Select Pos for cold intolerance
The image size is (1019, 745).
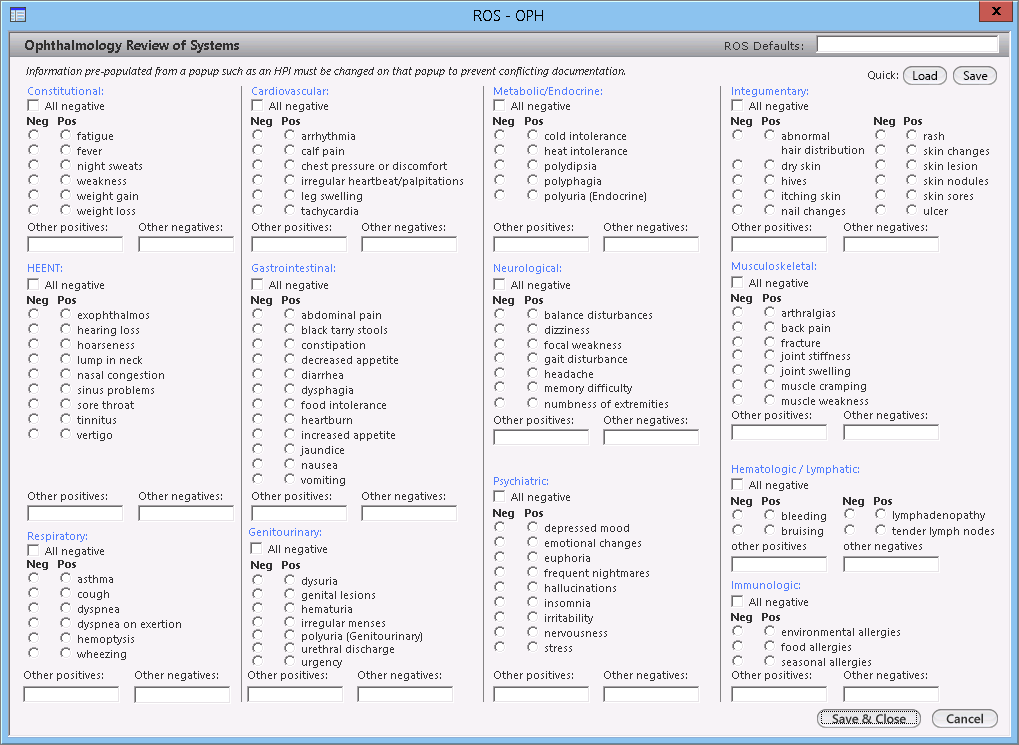coord(532,135)
